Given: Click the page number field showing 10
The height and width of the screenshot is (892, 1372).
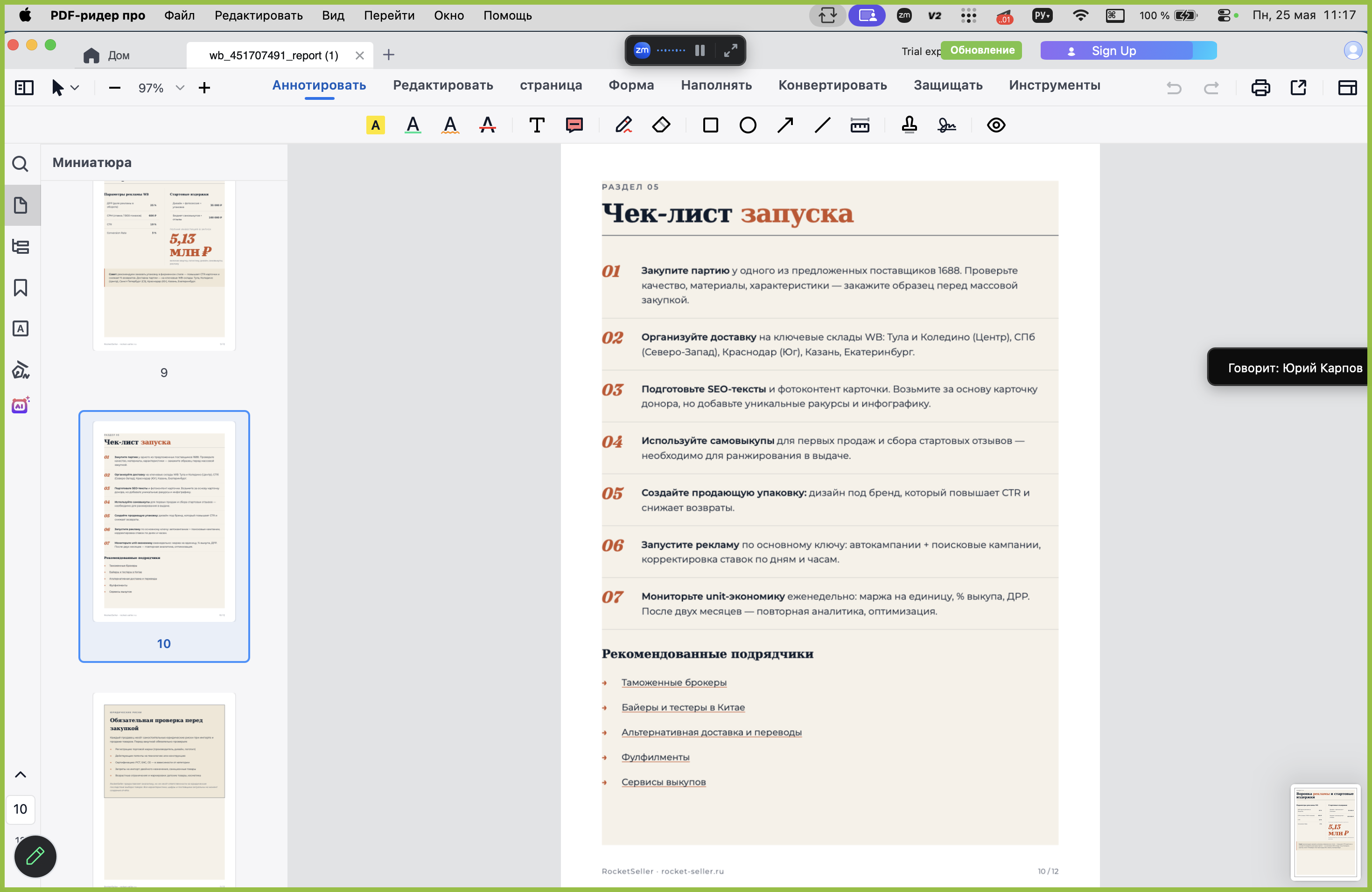Looking at the screenshot, I should pos(20,809).
